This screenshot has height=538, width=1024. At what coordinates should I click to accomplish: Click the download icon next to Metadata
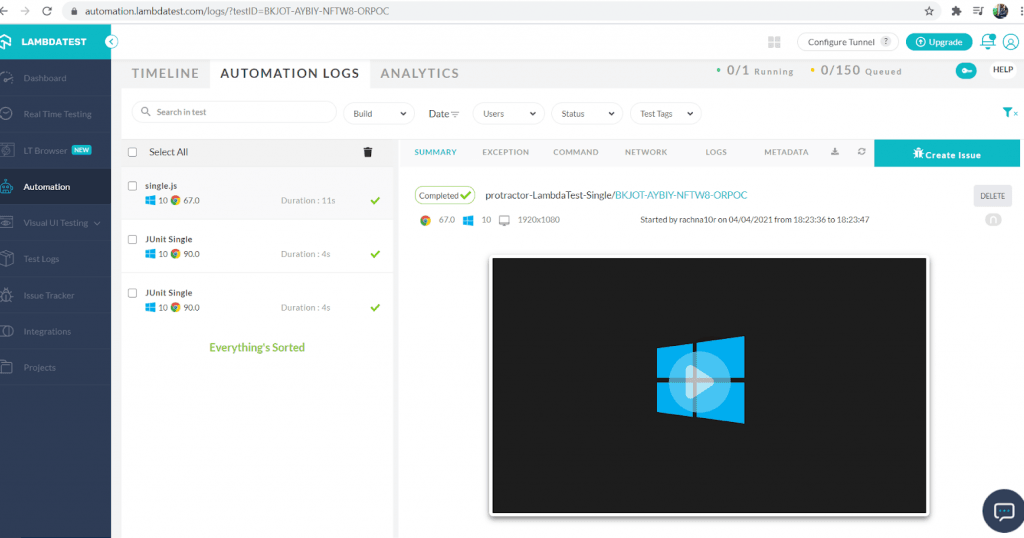click(835, 152)
